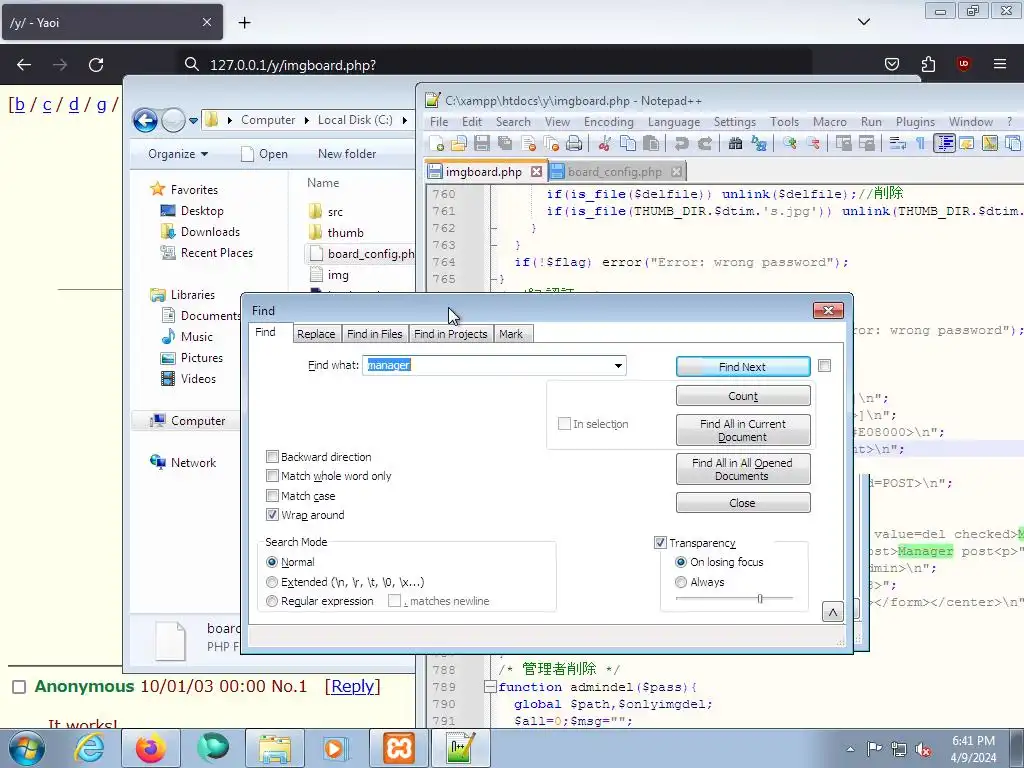Reload the page in Firefox
The image size is (1024, 768).
coord(96,65)
